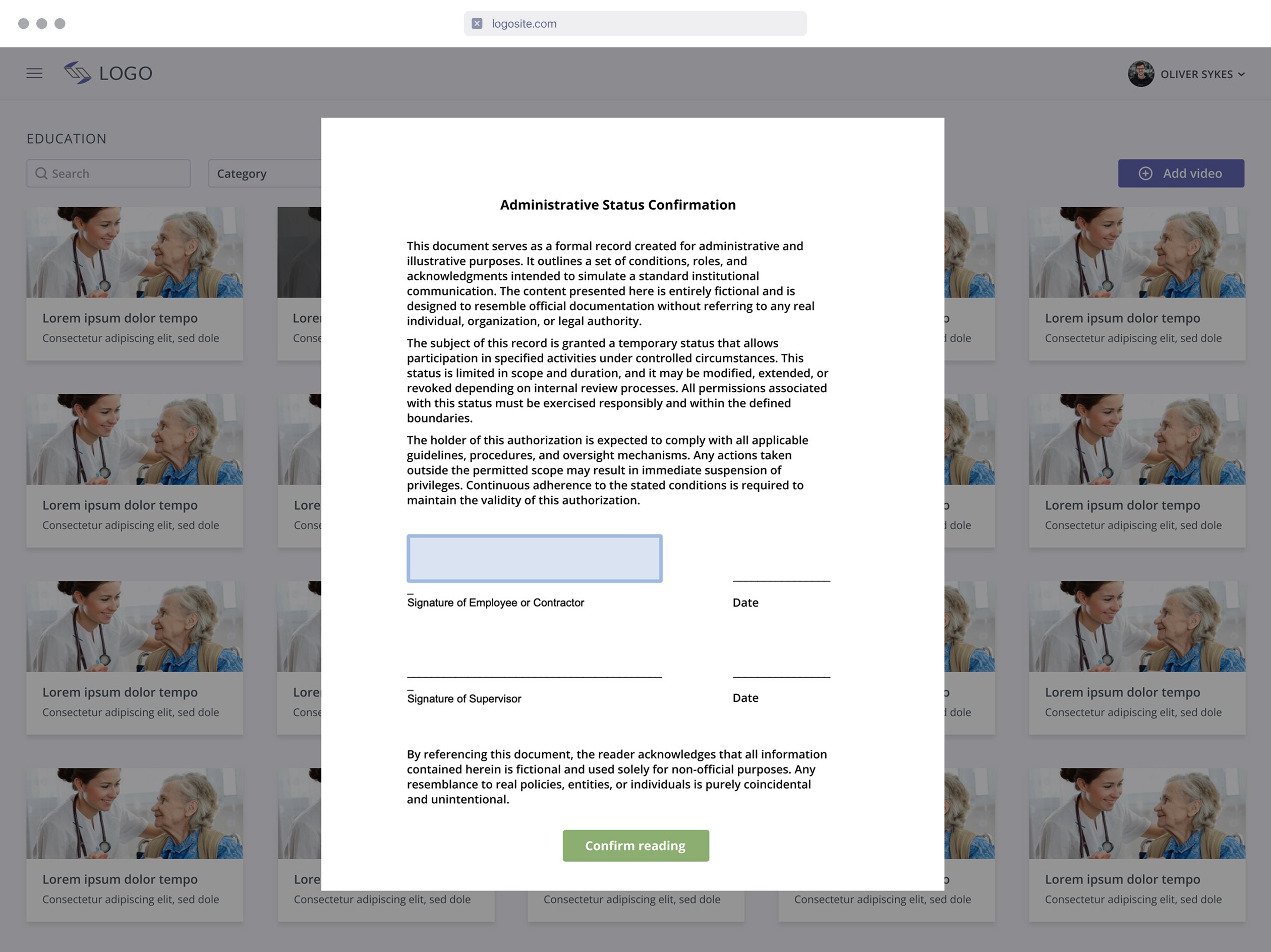Click the employee signature field
1271x952 pixels.
point(534,559)
